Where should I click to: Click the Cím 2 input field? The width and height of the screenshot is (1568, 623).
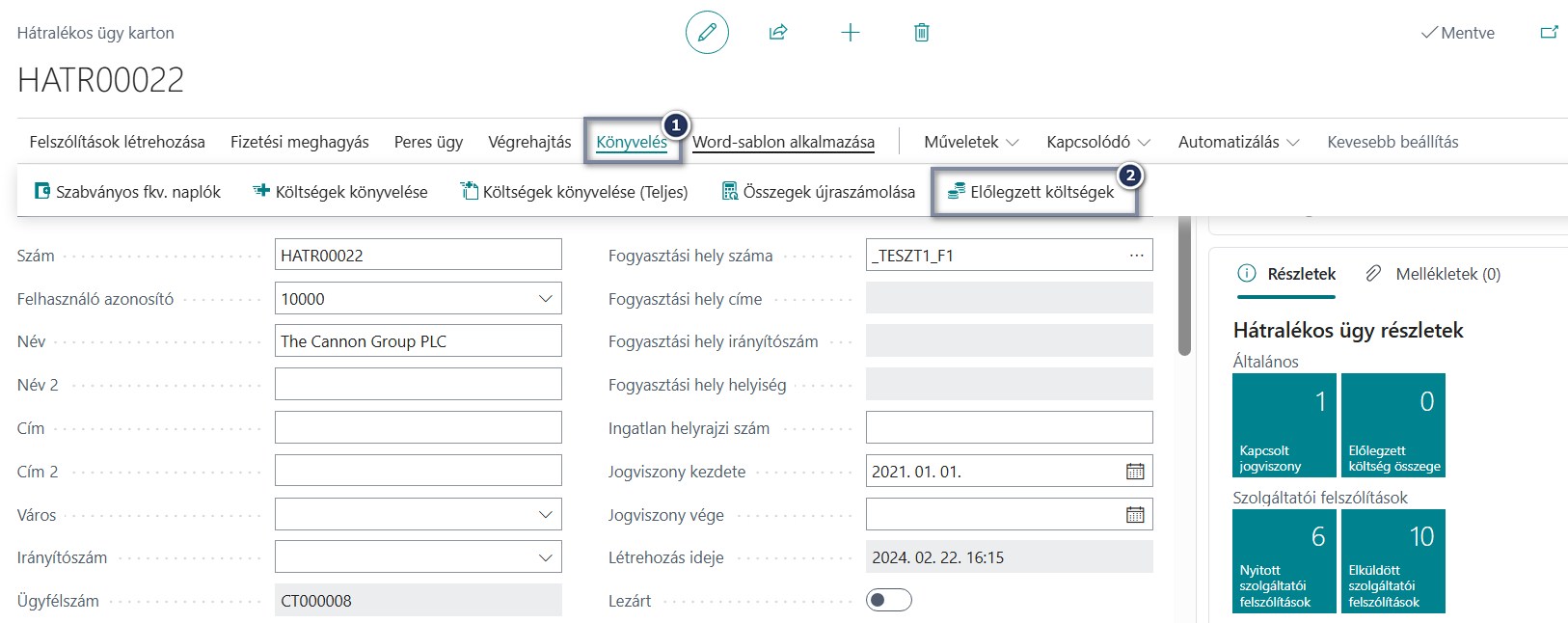pos(419,472)
